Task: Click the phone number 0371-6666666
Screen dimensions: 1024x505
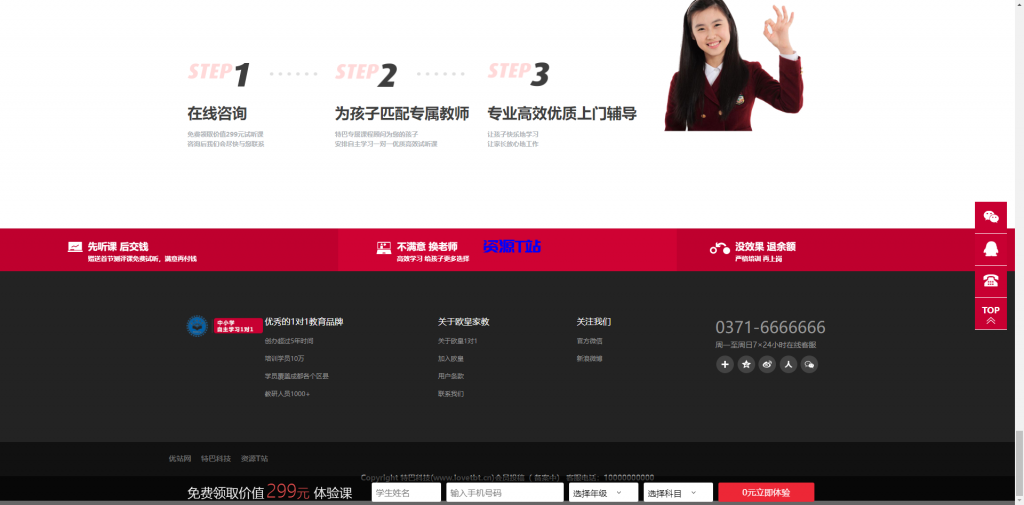Action: click(771, 327)
